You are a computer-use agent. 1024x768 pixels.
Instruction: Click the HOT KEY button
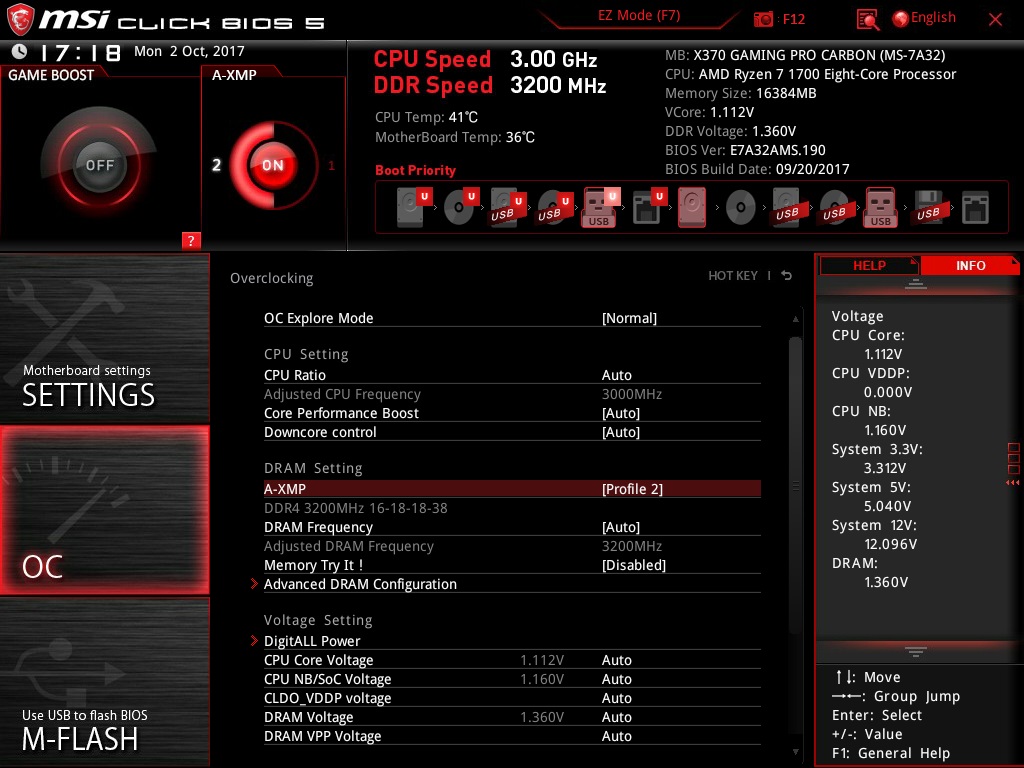(733, 276)
